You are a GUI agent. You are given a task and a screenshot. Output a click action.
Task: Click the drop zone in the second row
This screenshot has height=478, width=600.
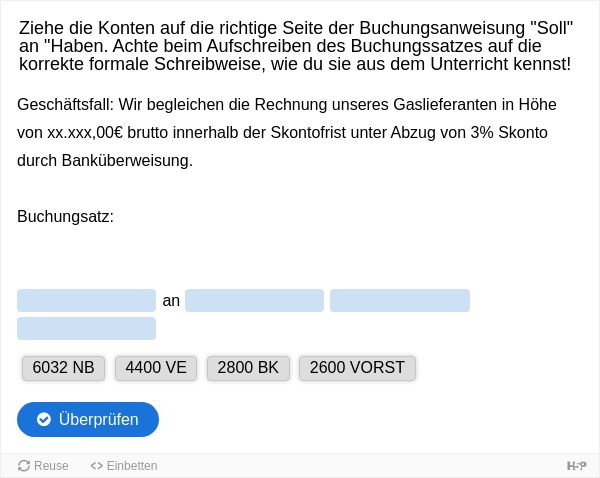[x=86, y=329]
